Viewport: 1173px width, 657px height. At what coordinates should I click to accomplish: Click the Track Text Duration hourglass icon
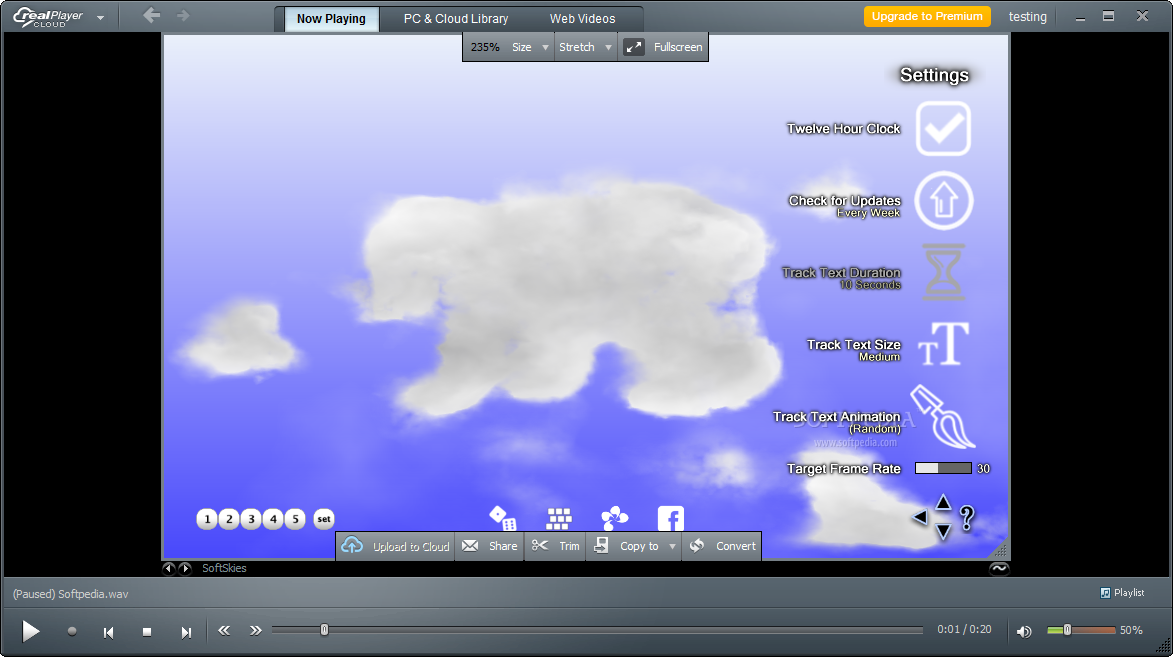pos(943,272)
